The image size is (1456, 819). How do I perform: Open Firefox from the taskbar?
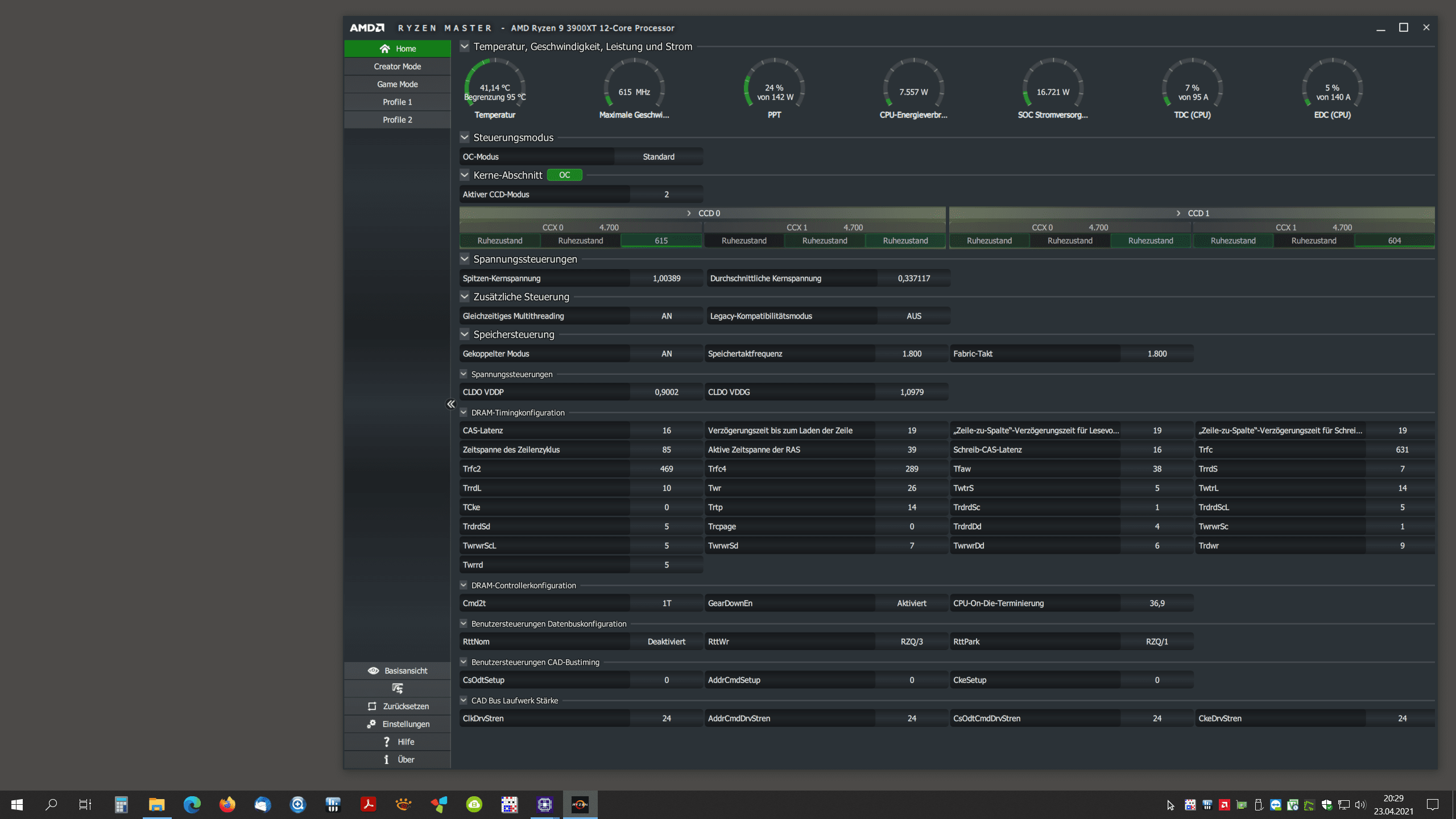click(x=227, y=804)
